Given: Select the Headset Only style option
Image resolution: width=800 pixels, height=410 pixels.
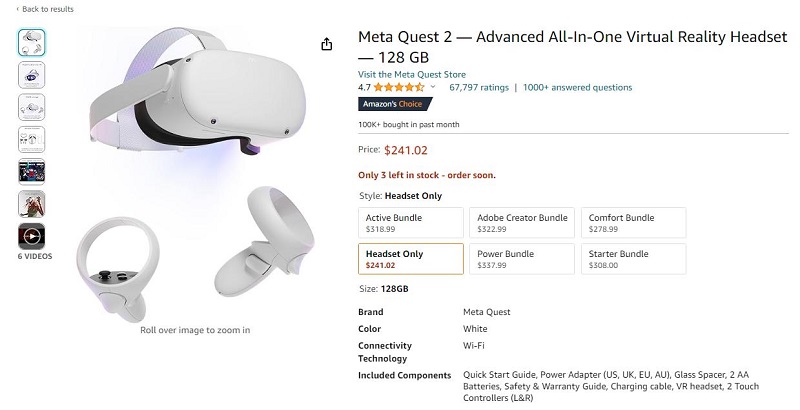Looking at the screenshot, I should click(410, 259).
